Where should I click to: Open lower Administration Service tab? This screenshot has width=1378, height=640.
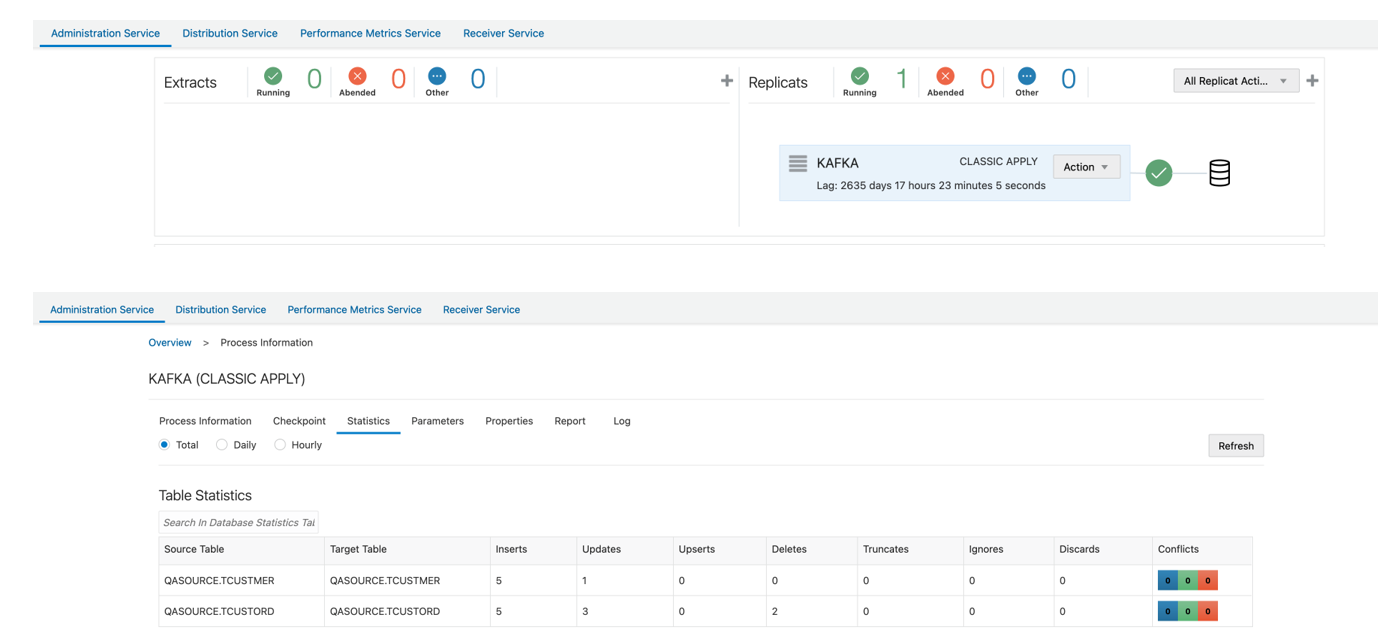pos(102,310)
